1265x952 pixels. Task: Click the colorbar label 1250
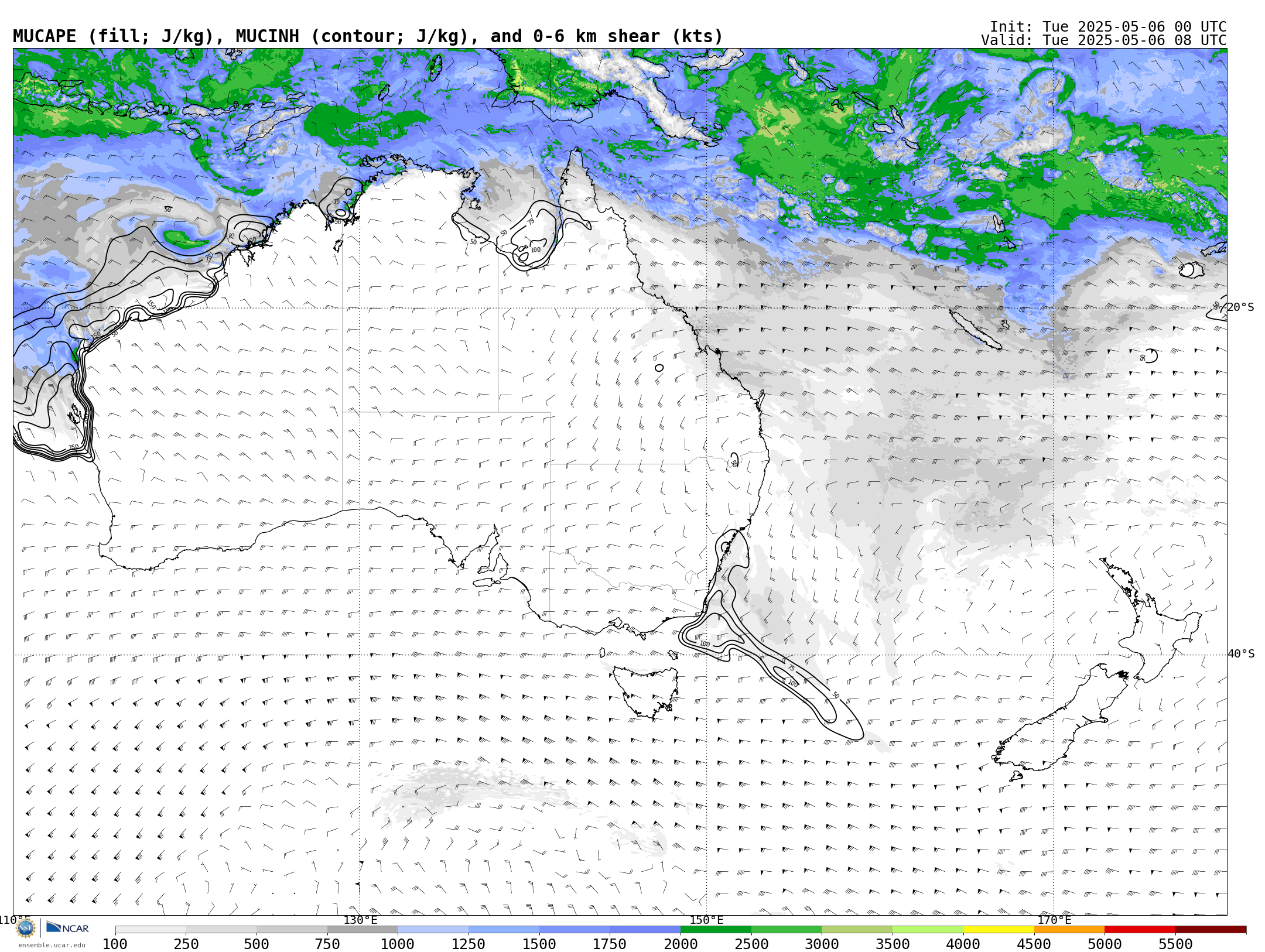point(469,944)
